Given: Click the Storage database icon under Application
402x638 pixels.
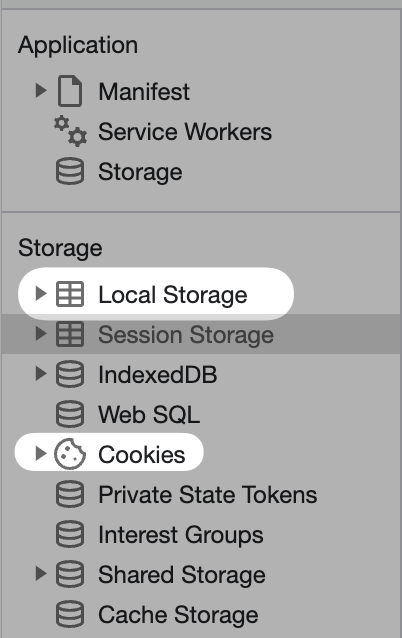Looking at the screenshot, I should point(70,171).
